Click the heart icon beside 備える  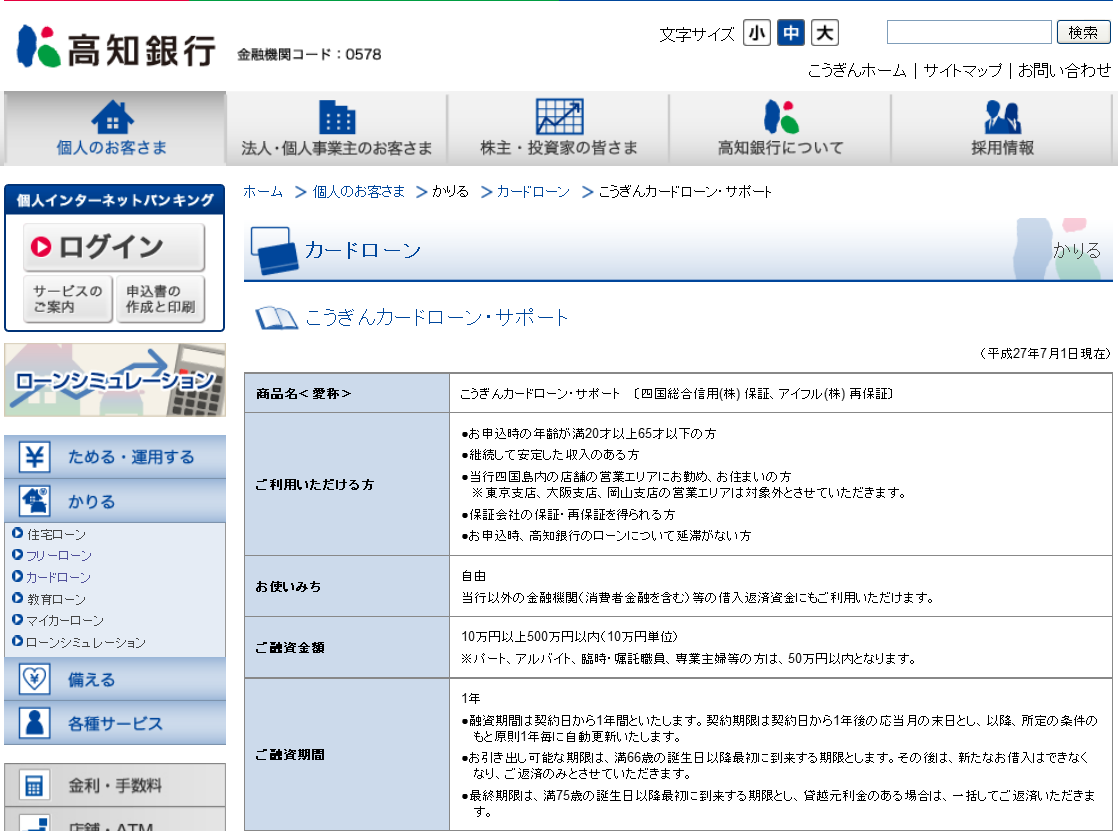click(x=34, y=679)
